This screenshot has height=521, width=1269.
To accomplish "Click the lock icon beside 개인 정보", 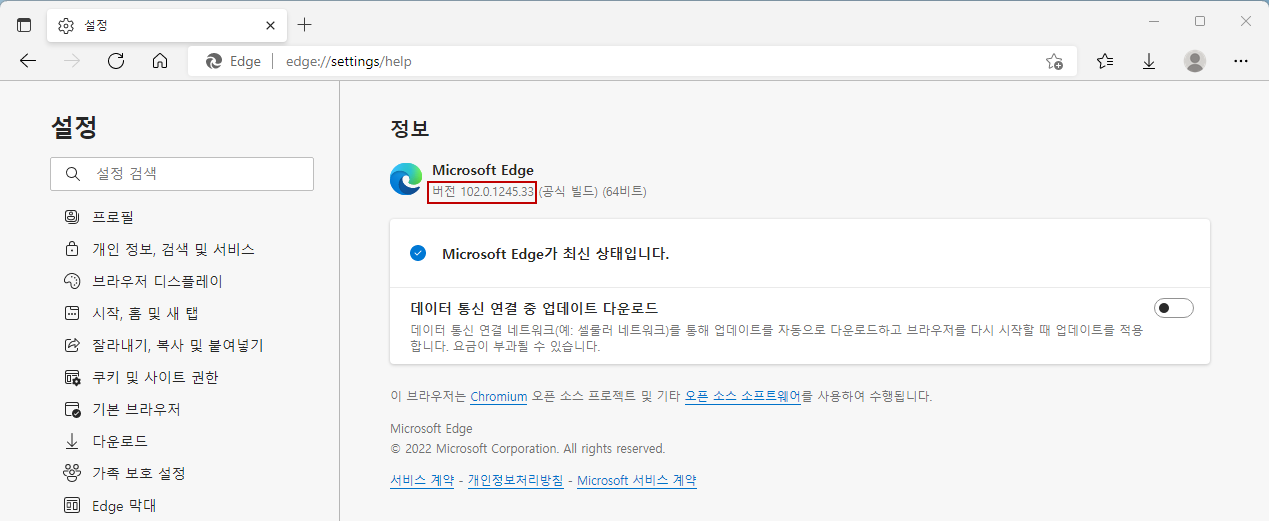I will (x=72, y=249).
